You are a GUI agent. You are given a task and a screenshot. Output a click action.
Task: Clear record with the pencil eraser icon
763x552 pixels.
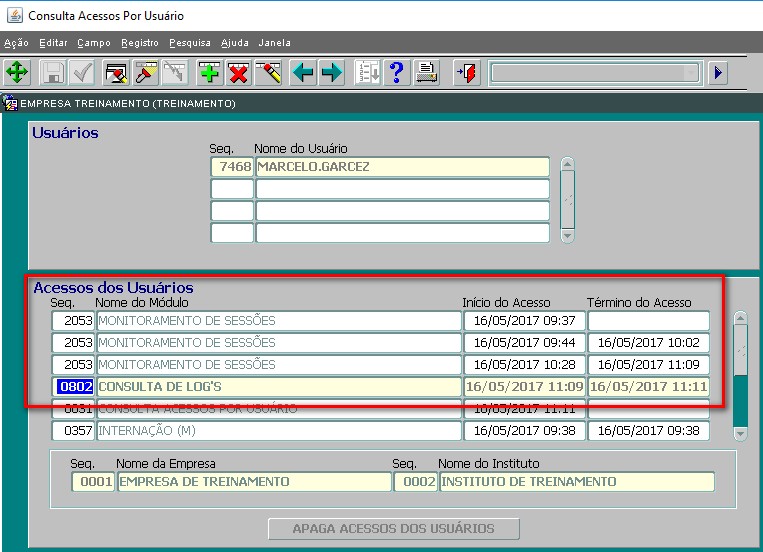(x=268, y=73)
